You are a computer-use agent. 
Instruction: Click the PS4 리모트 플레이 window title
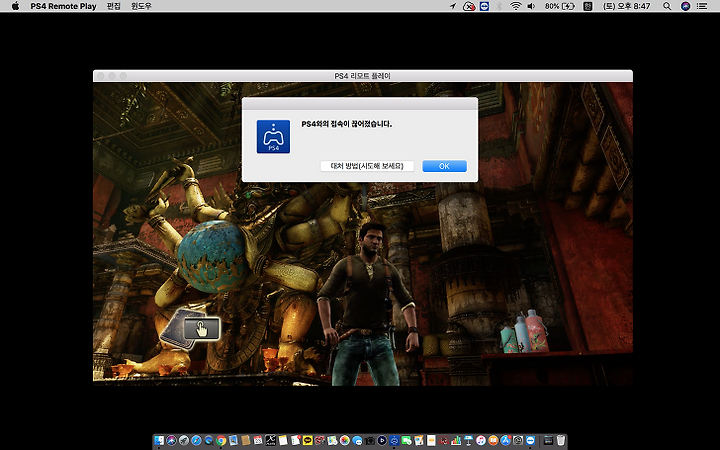coord(362,76)
